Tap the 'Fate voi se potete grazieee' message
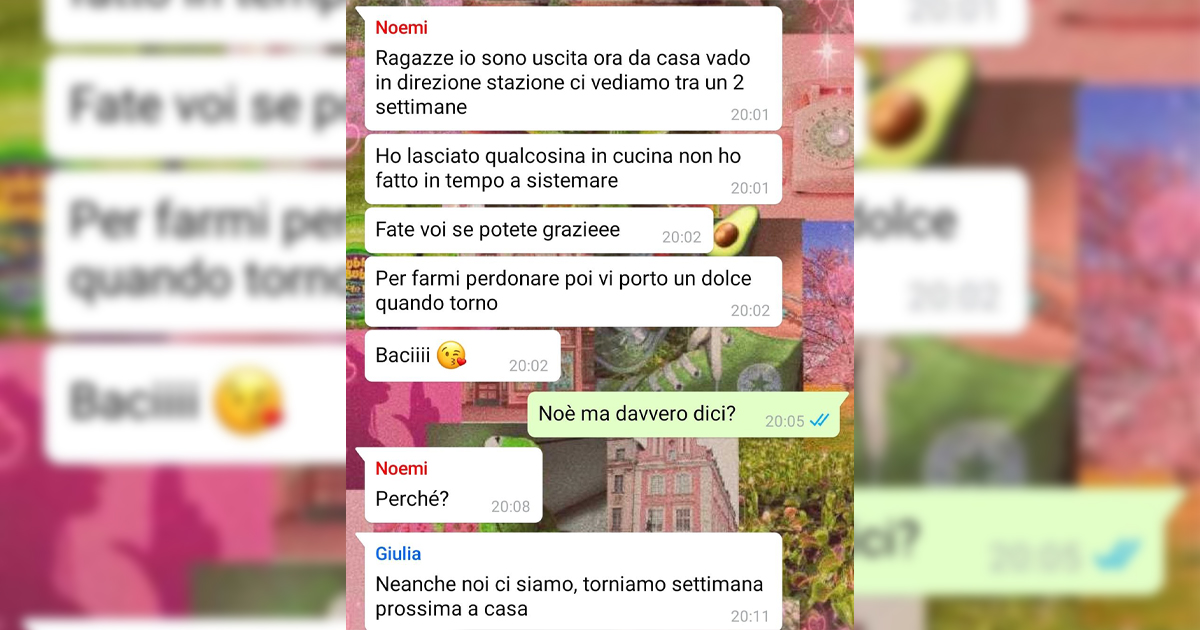 point(539,230)
